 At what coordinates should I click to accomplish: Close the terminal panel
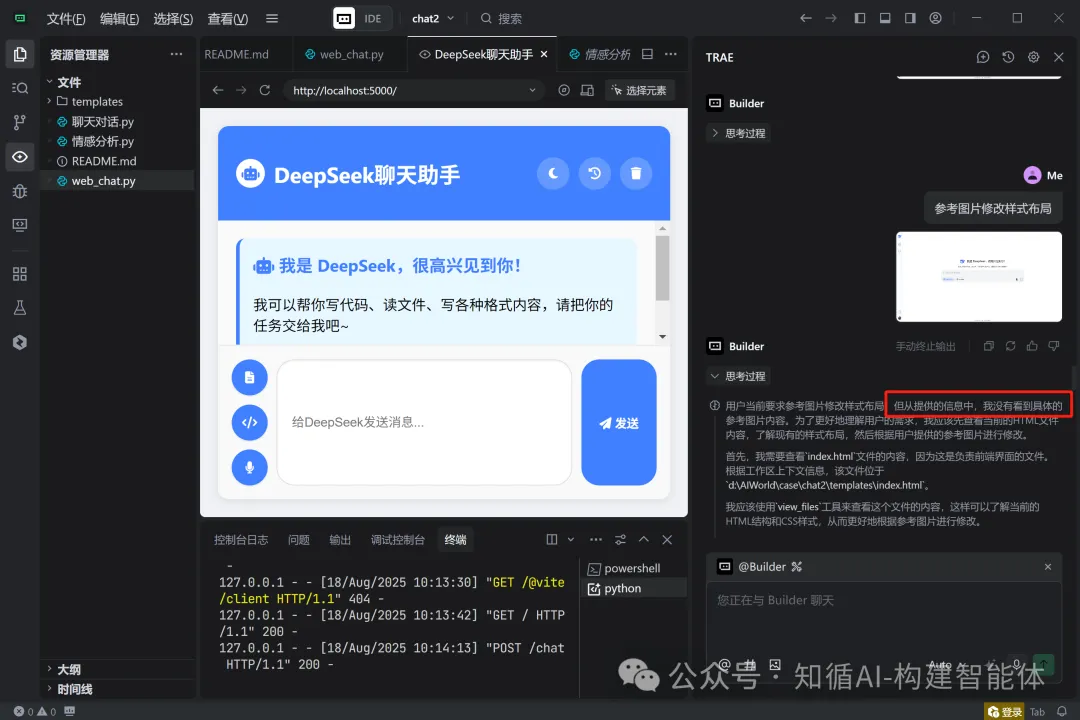click(667, 539)
